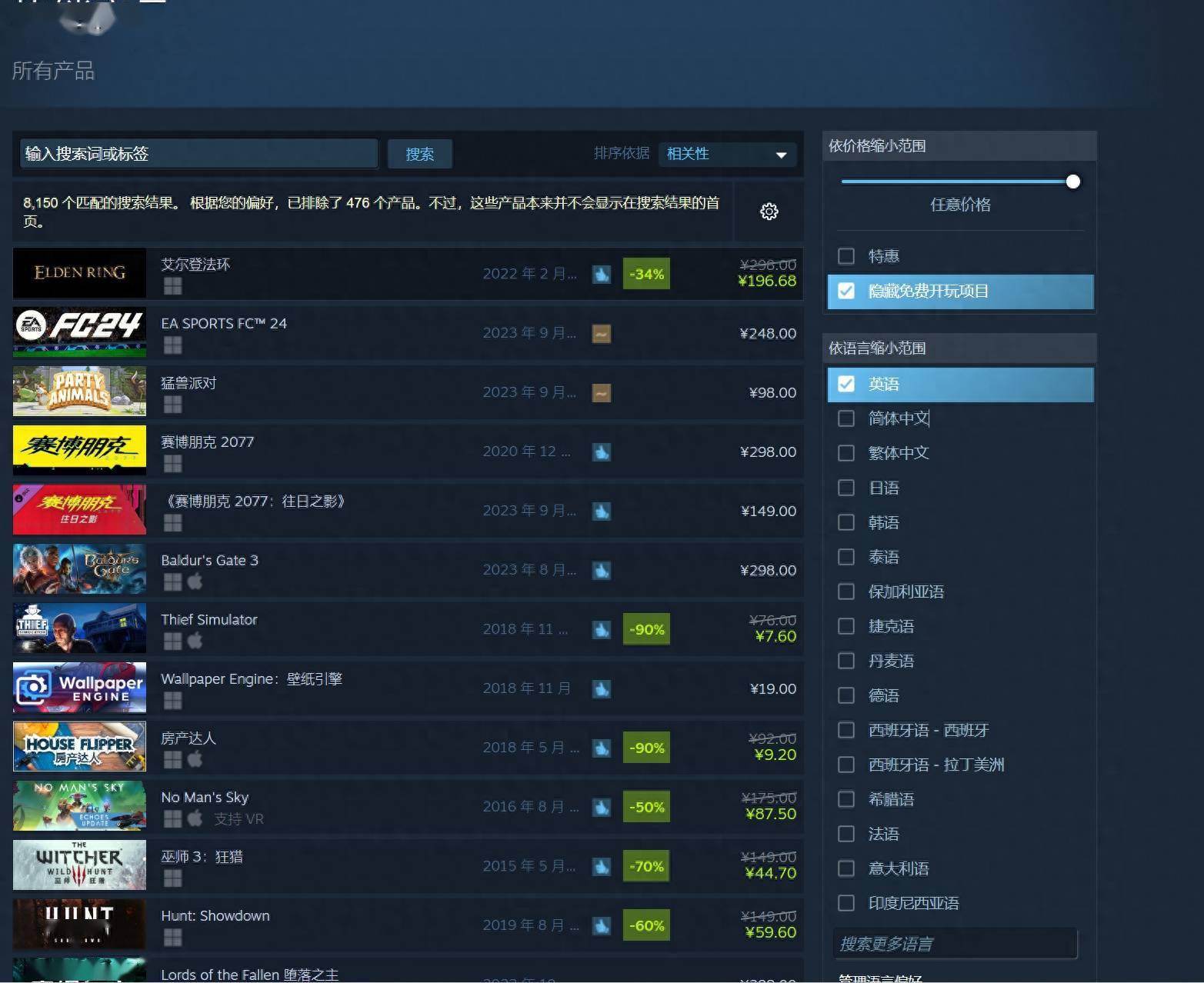Click the 任意价格 price label
This screenshot has width=1204, height=983.
960,205
